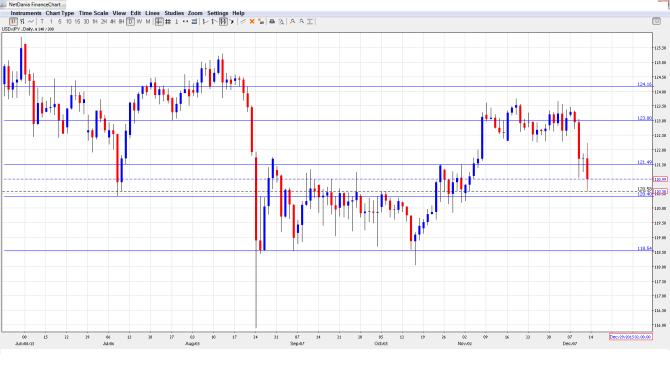Open the Instruments menu
This screenshot has height=377, width=670.
26,13
